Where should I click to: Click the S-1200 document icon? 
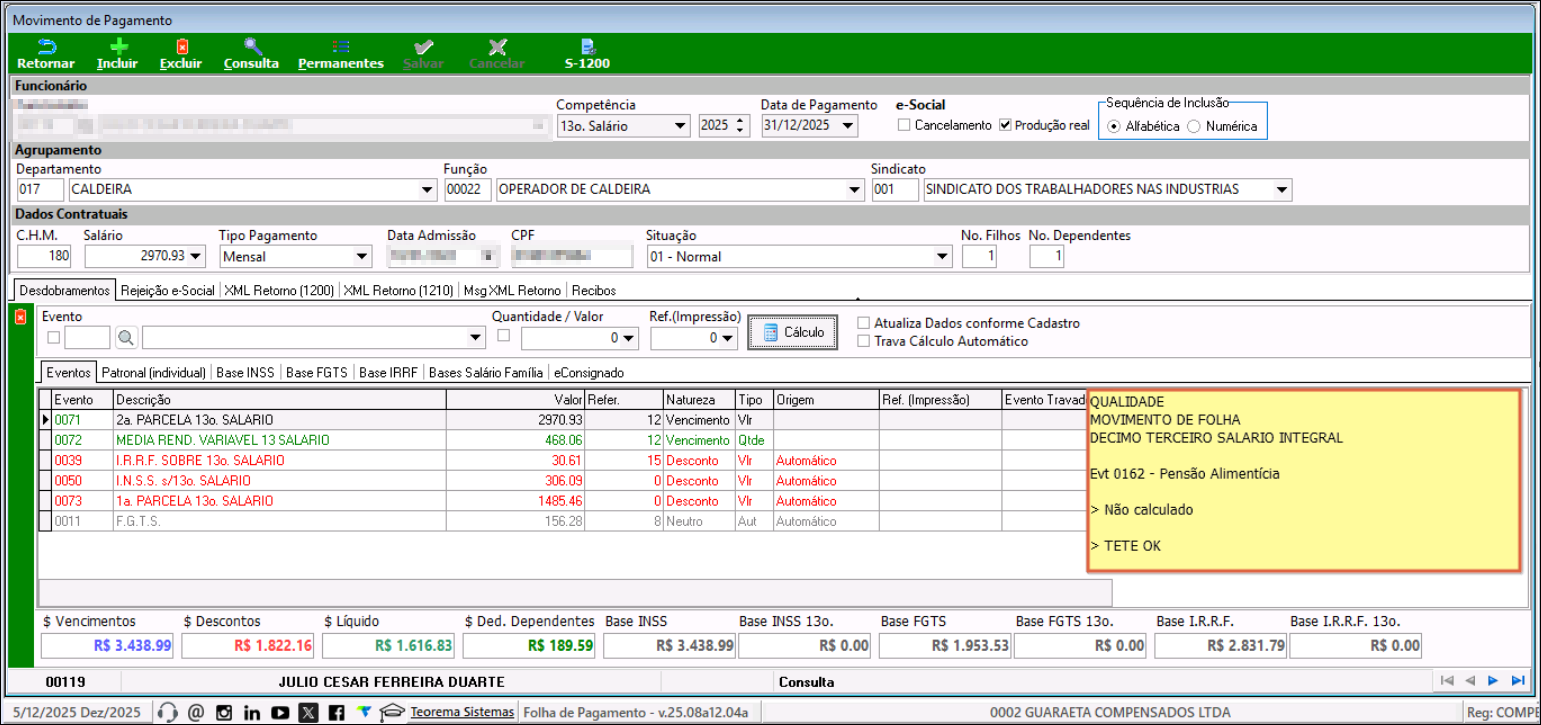587,47
